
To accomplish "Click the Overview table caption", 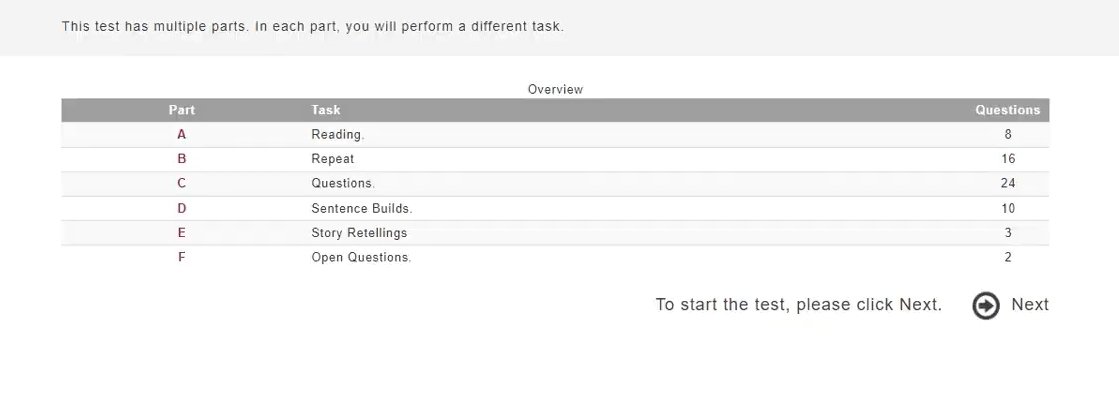I will [555, 89].
